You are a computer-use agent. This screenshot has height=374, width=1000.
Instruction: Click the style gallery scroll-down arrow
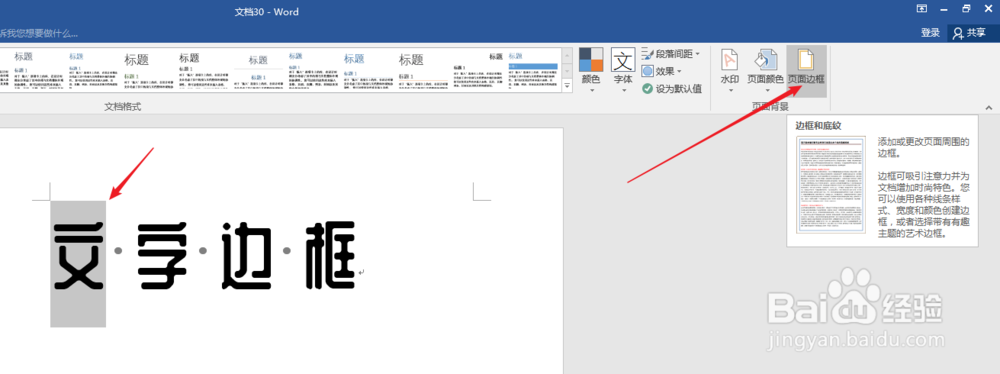pyautogui.click(x=568, y=70)
